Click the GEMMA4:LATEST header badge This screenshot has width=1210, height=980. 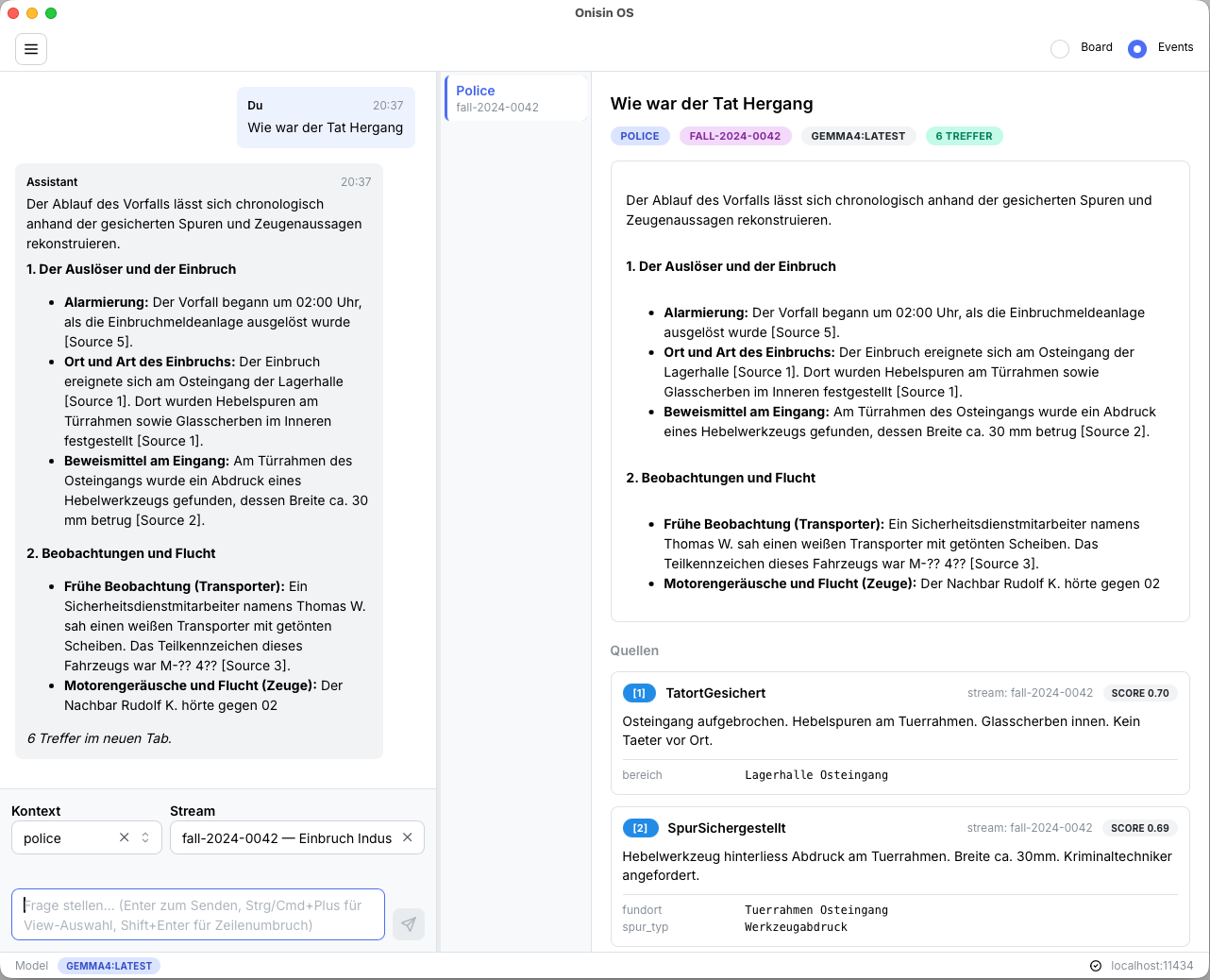point(858,136)
